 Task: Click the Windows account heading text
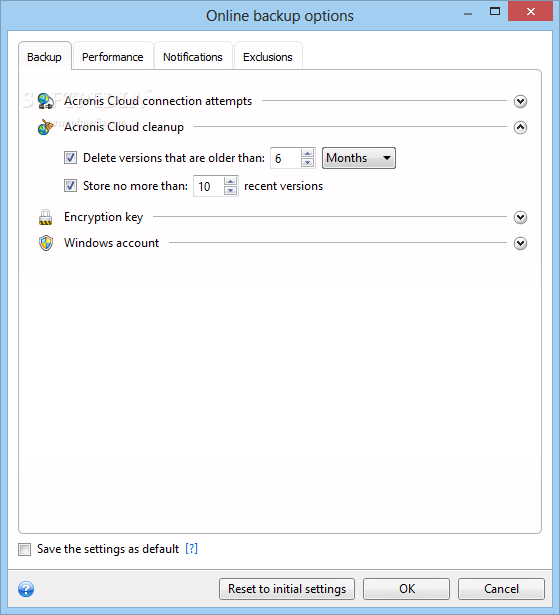click(112, 243)
